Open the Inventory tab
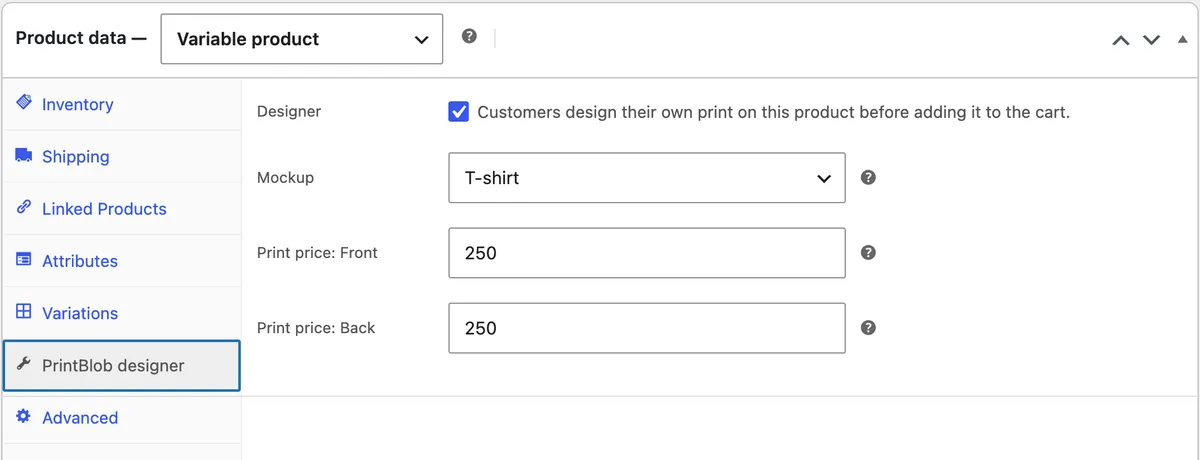 (x=122, y=104)
